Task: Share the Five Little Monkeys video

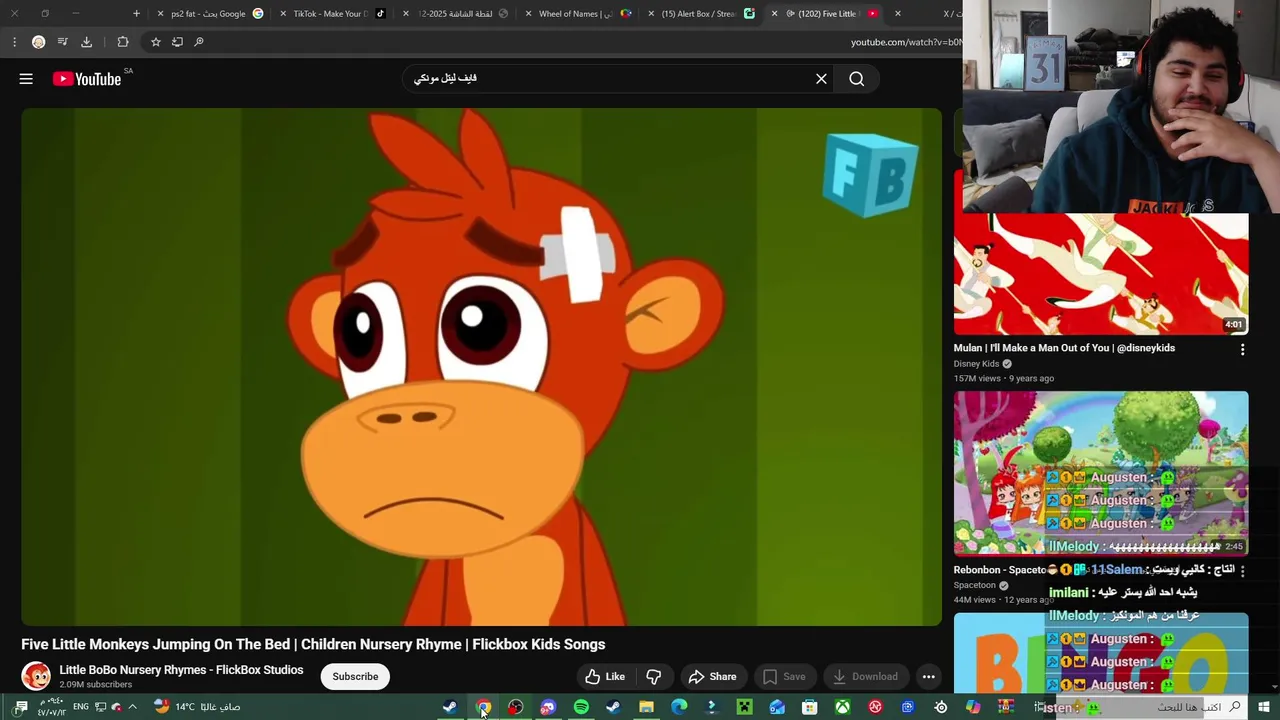Action: coord(713,677)
